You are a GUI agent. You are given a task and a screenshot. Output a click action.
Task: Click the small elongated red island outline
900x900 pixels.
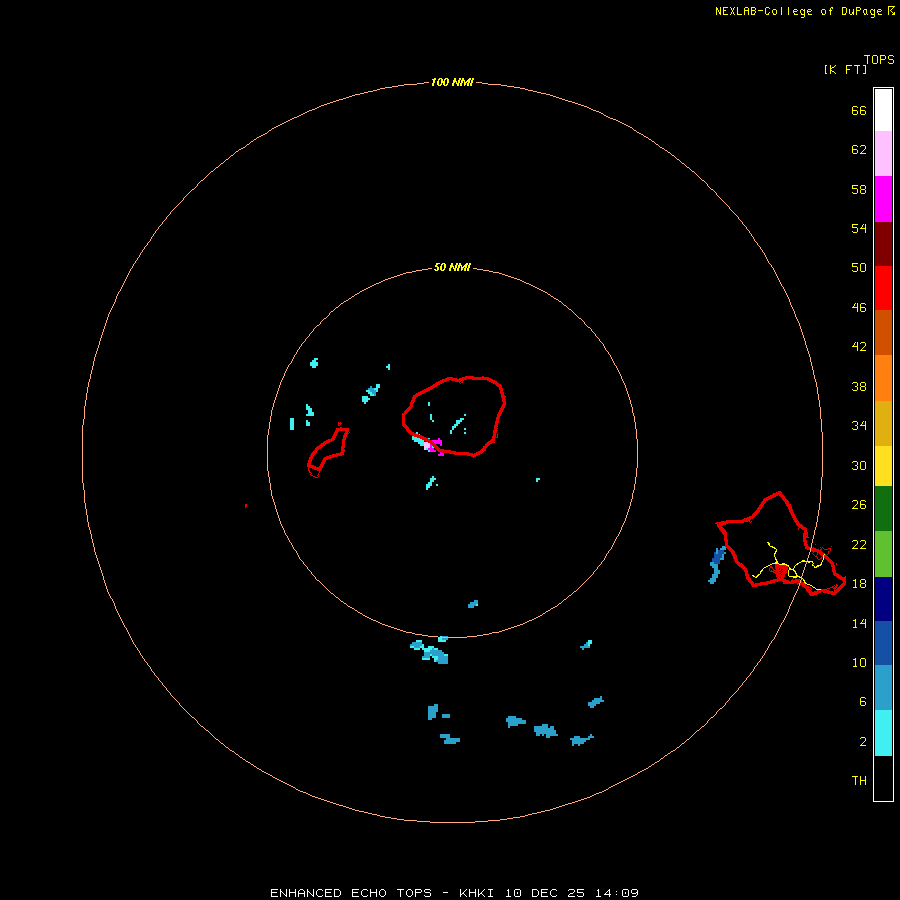click(x=328, y=451)
